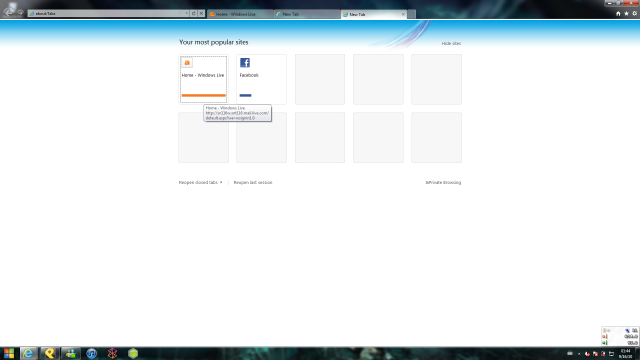Click the browser Forward arrow button
The image size is (640, 360).
tap(20, 13)
